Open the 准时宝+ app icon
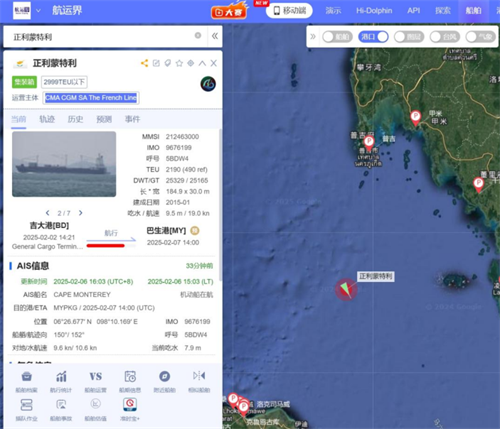The width and height of the screenshot is (500, 429). pyautogui.click(x=130, y=405)
